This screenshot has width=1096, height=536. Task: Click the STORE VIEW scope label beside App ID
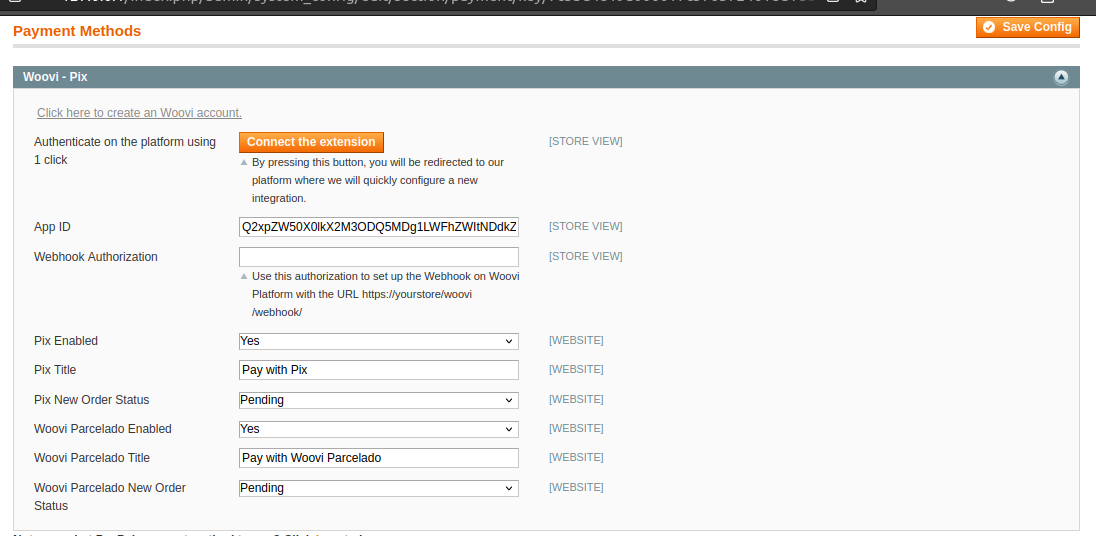585,227
